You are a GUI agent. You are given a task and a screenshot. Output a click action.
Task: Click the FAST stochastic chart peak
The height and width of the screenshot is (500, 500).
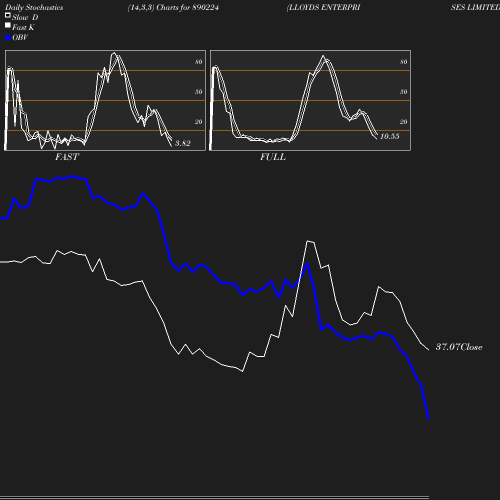(114, 53)
